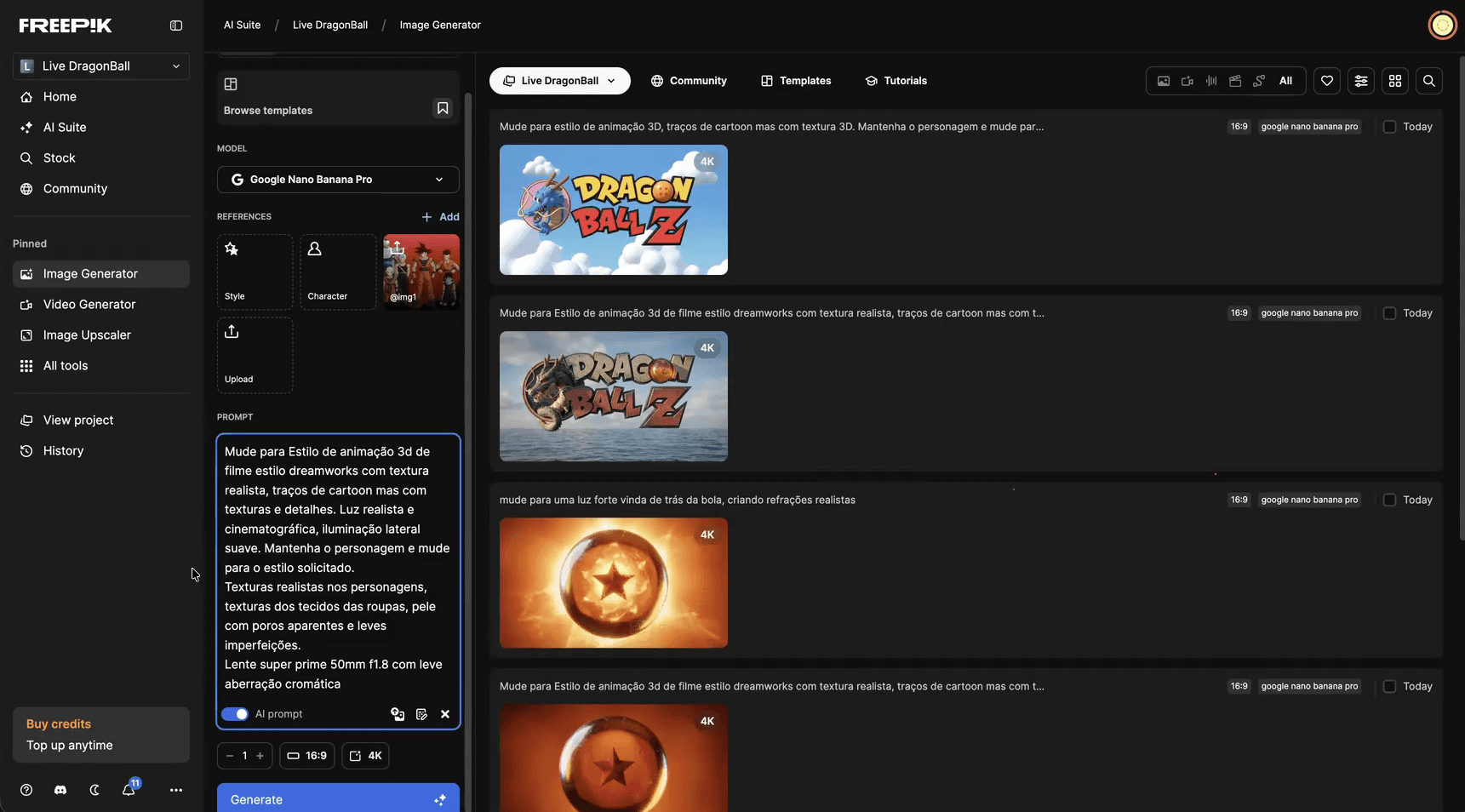Screen dimensions: 1465x812
Task: Select All filter
Action: point(1285,81)
